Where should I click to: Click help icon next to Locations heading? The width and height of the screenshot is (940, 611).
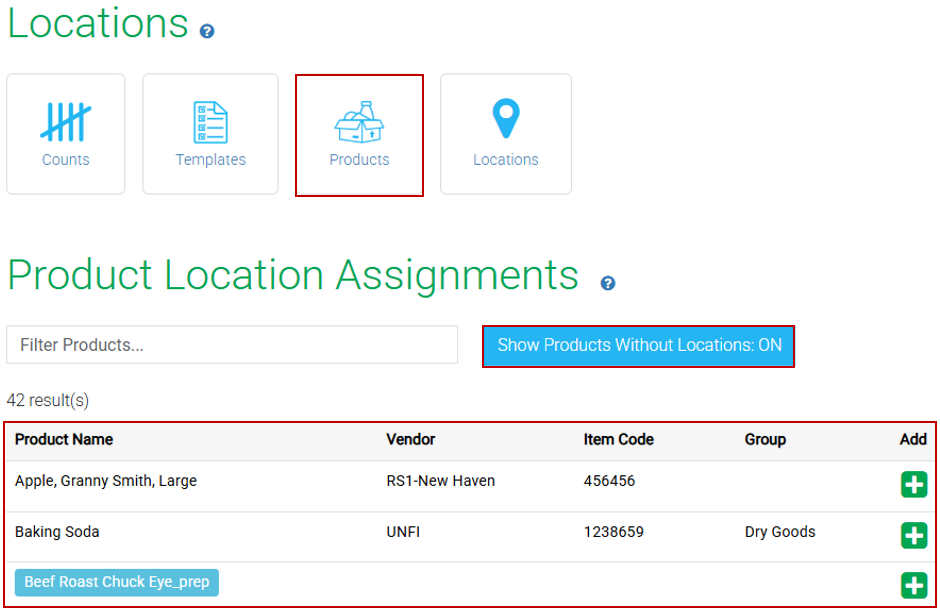(x=207, y=31)
